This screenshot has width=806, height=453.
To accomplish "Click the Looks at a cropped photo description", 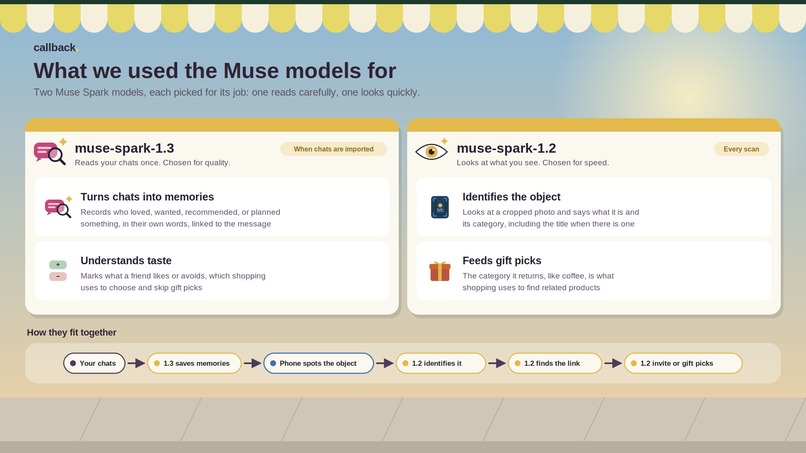I will coord(551,218).
